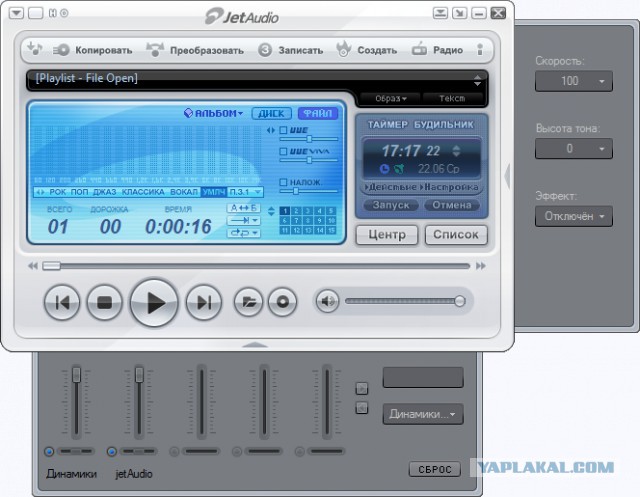Open the Преобразовать conversion tool

195,50
